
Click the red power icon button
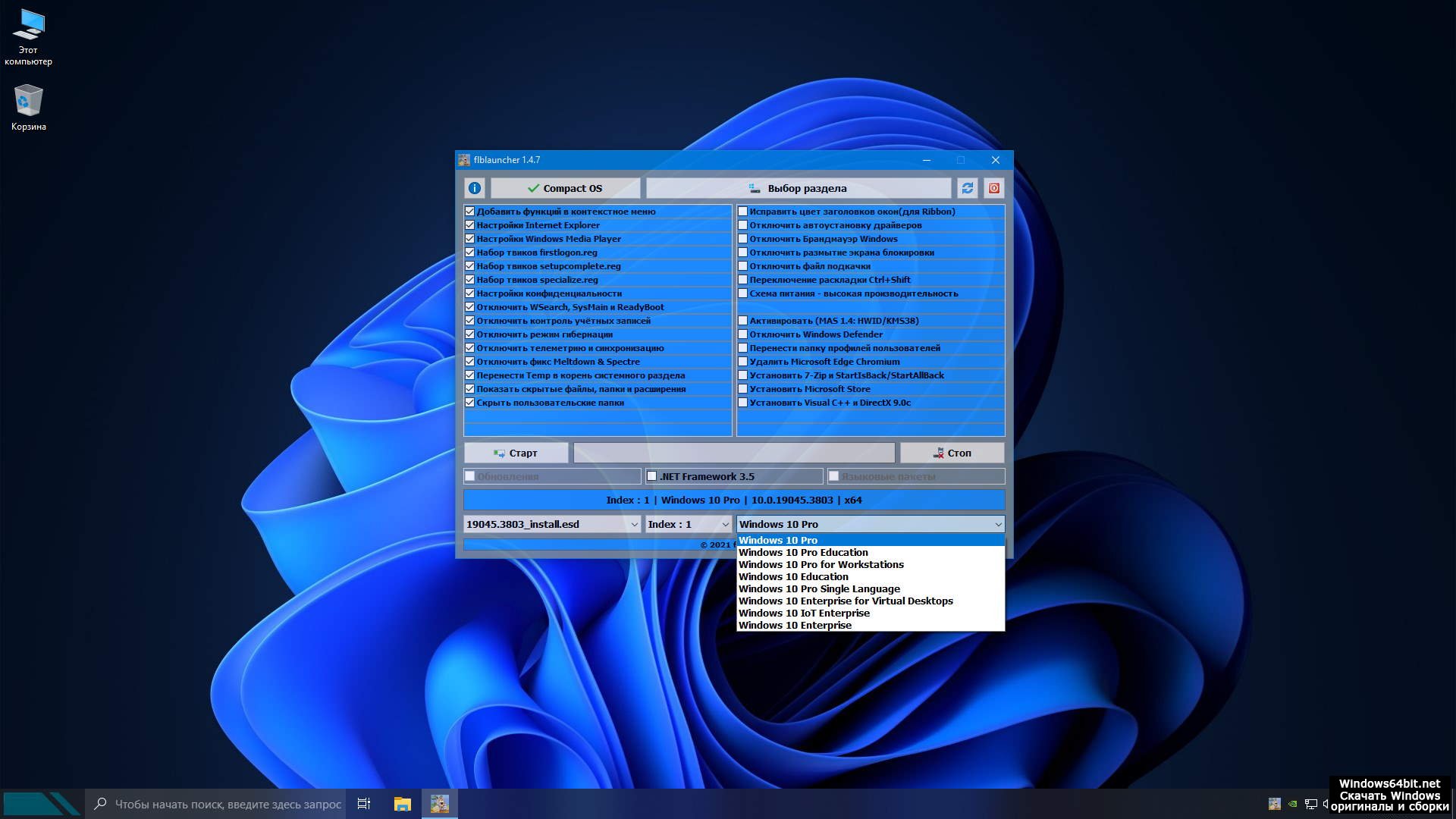point(993,188)
